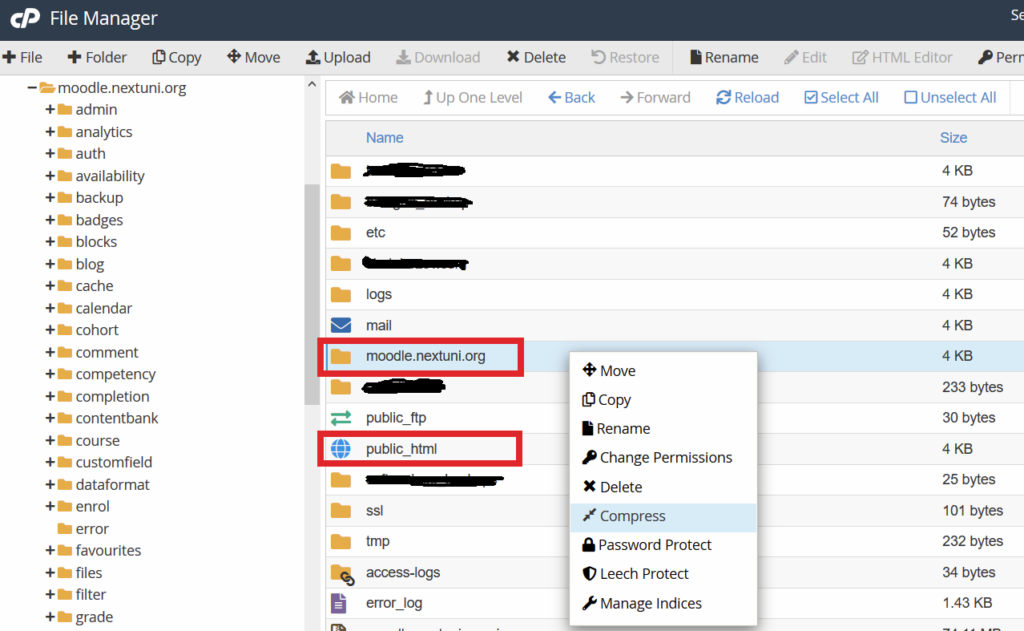Screen dimensions: 1024x631
Task: Select Password Protect in context menu
Action: 663,545
